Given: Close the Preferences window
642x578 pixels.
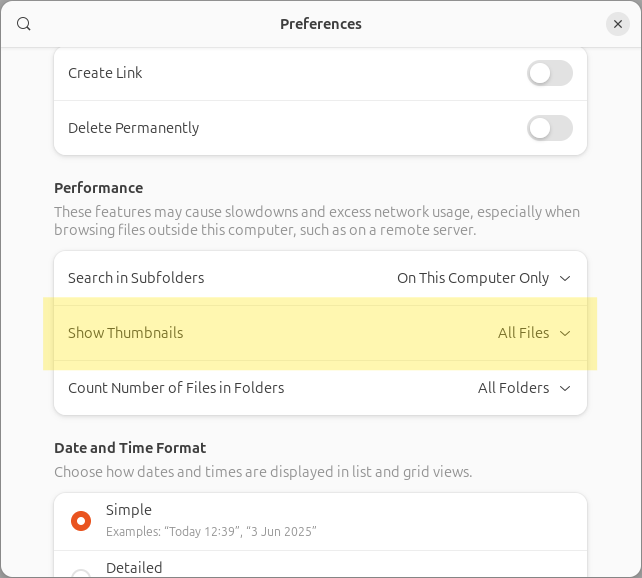Looking at the screenshot, I should (x=618, y=24).
